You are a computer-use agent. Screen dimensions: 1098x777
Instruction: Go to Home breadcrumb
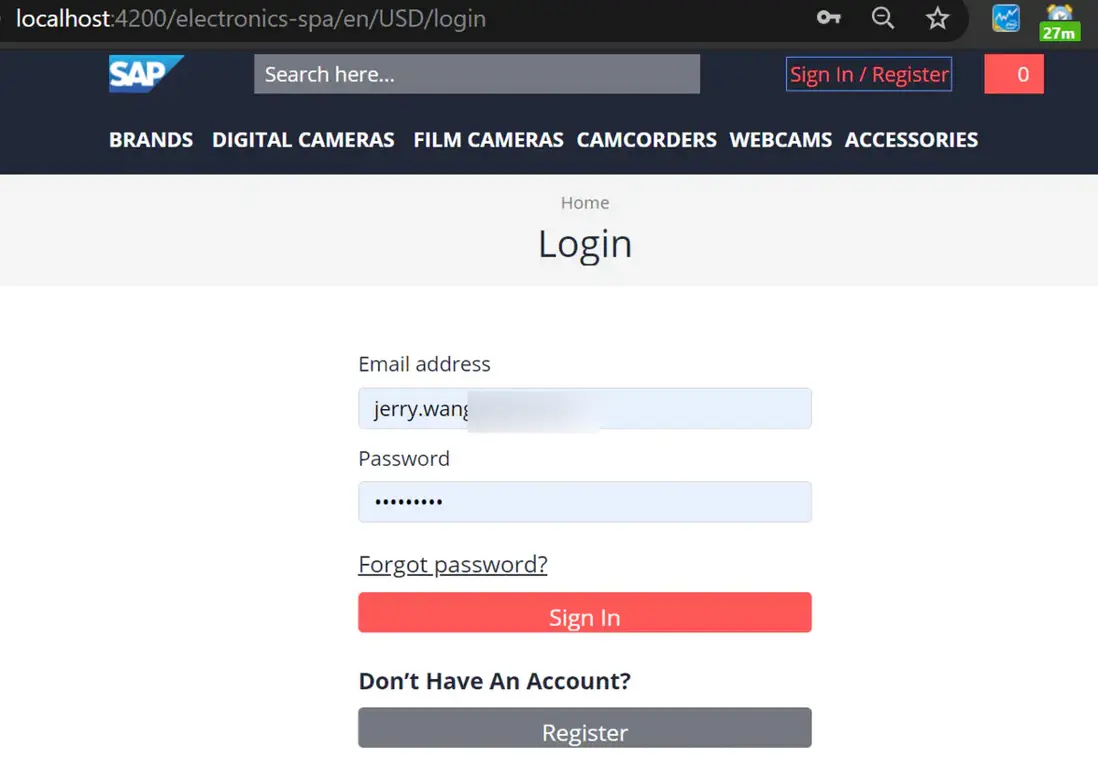coord(585,203)
